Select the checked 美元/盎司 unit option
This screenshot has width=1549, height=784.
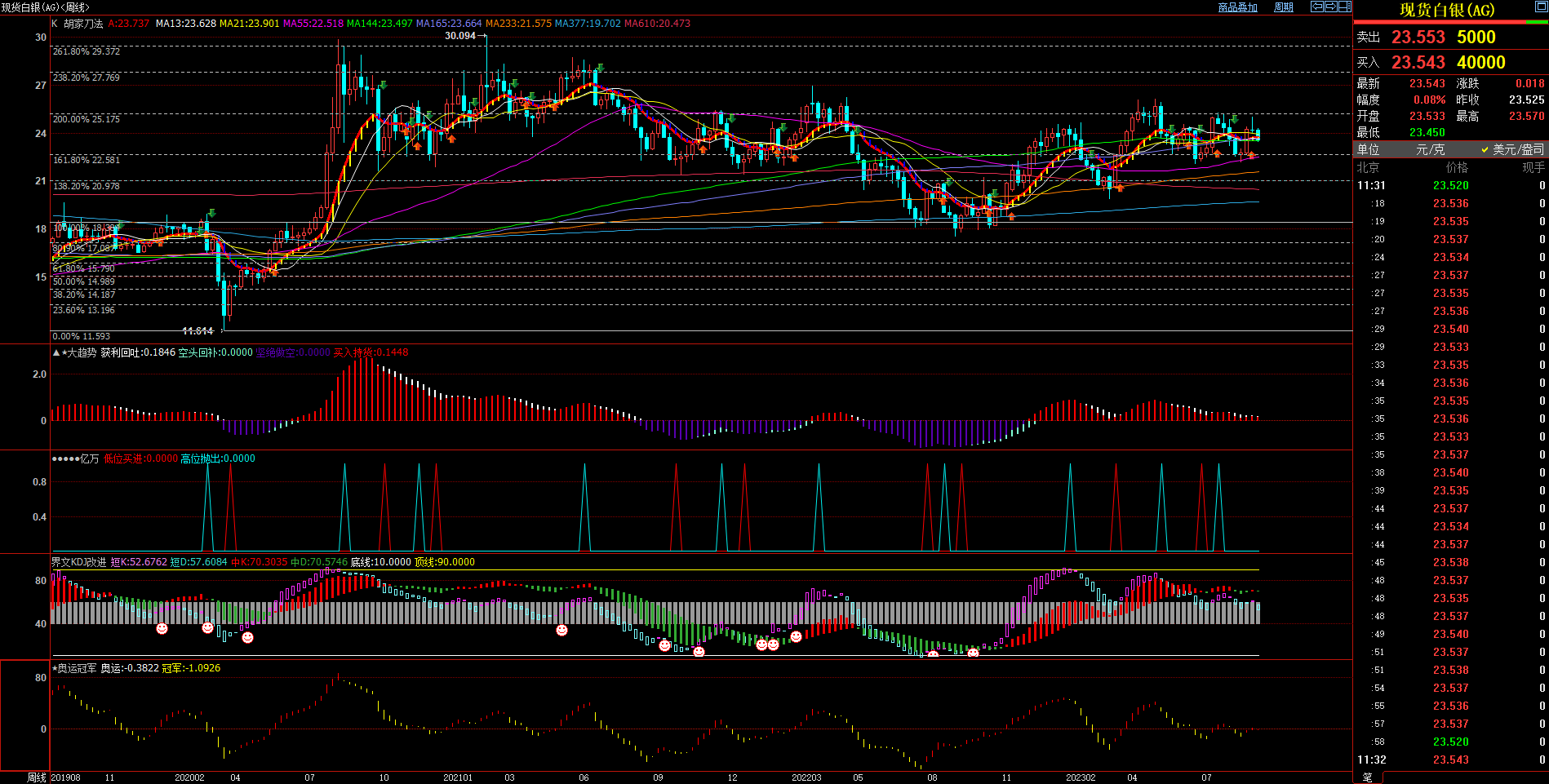pyautogui.click(x=1512, y=149)
